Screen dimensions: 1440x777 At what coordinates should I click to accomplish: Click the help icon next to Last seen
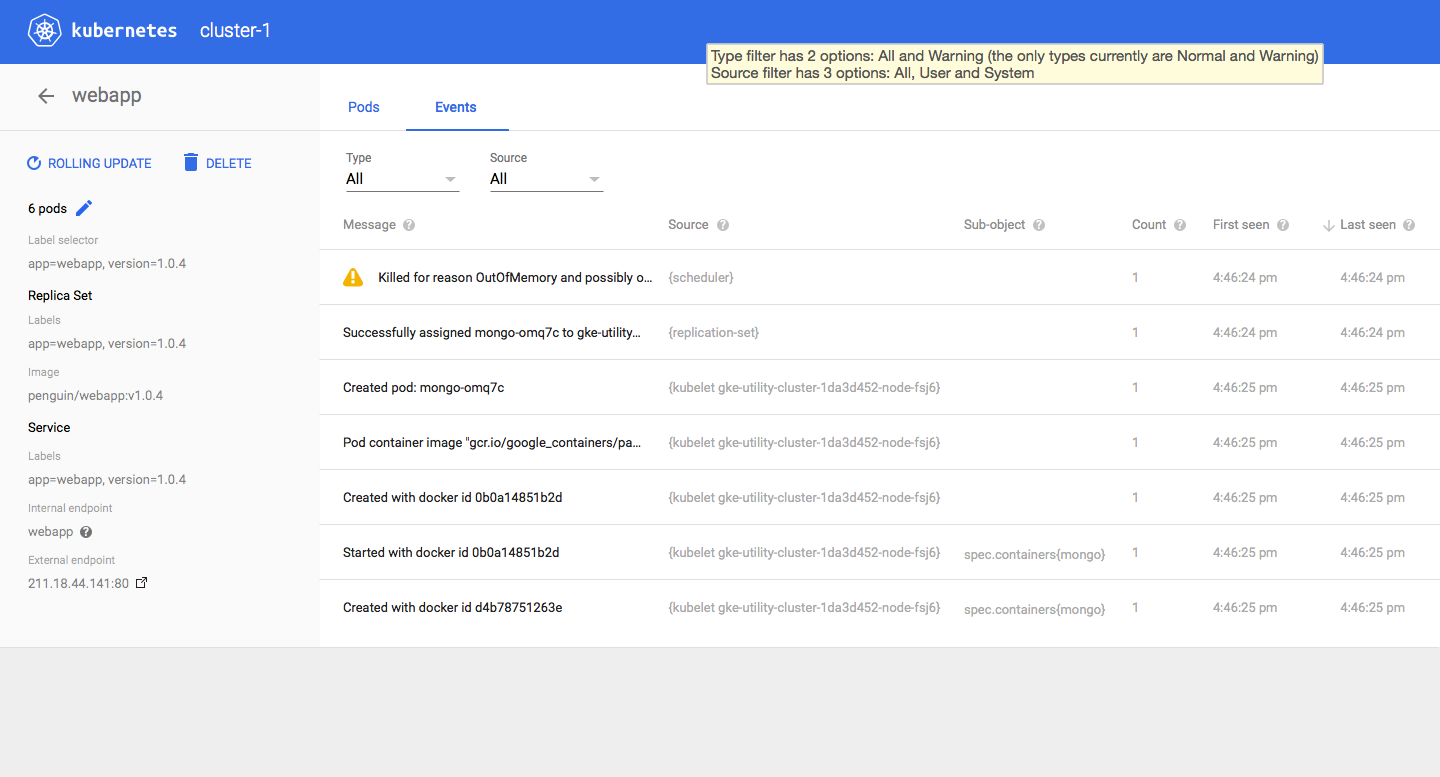(x=1409, y=225)
